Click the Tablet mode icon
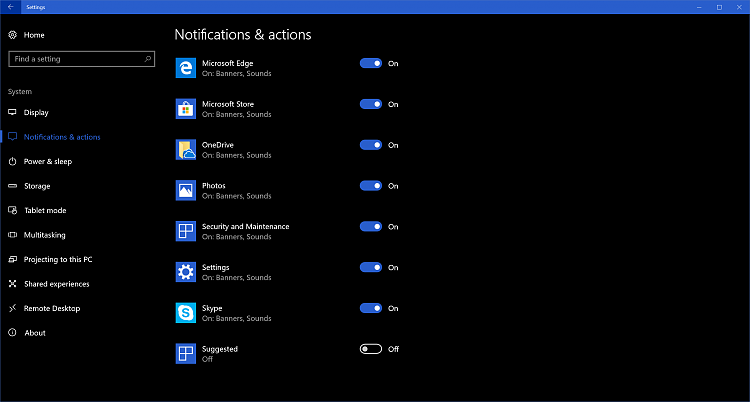 point(12,211)
